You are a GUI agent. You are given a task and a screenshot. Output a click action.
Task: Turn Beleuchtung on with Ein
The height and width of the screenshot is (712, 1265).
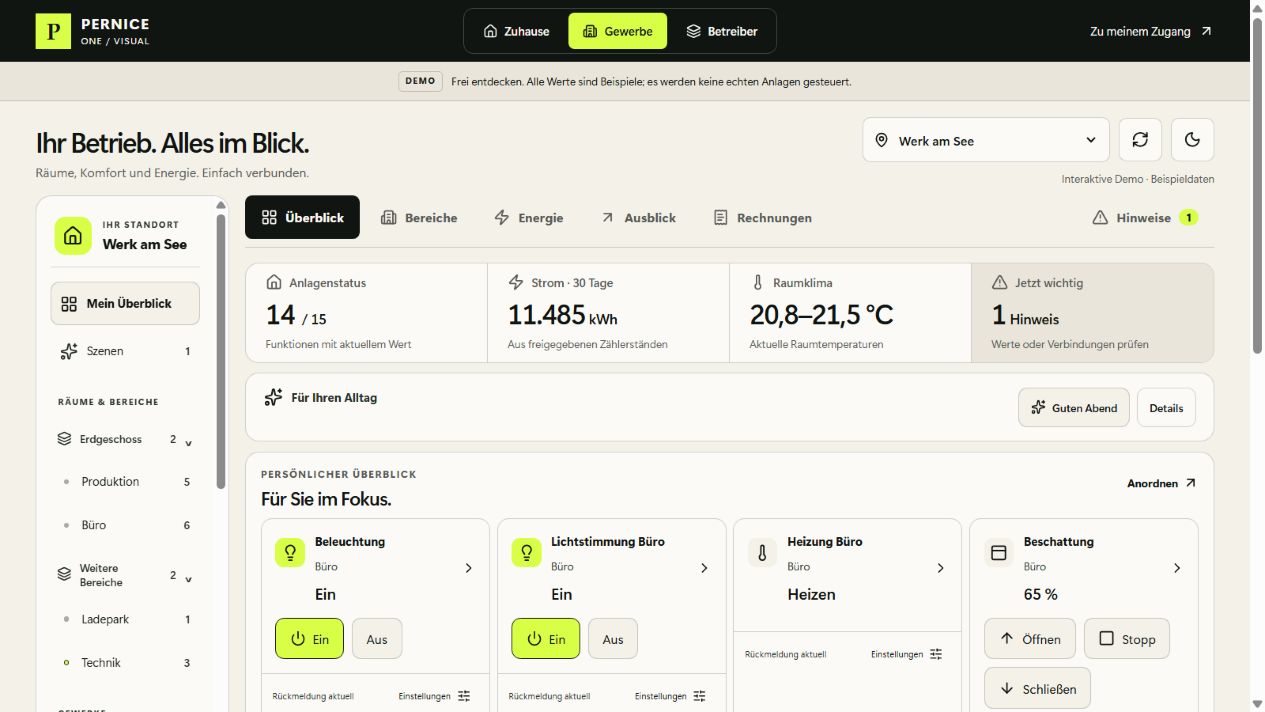pyautogui.click(x=309, y=639)
